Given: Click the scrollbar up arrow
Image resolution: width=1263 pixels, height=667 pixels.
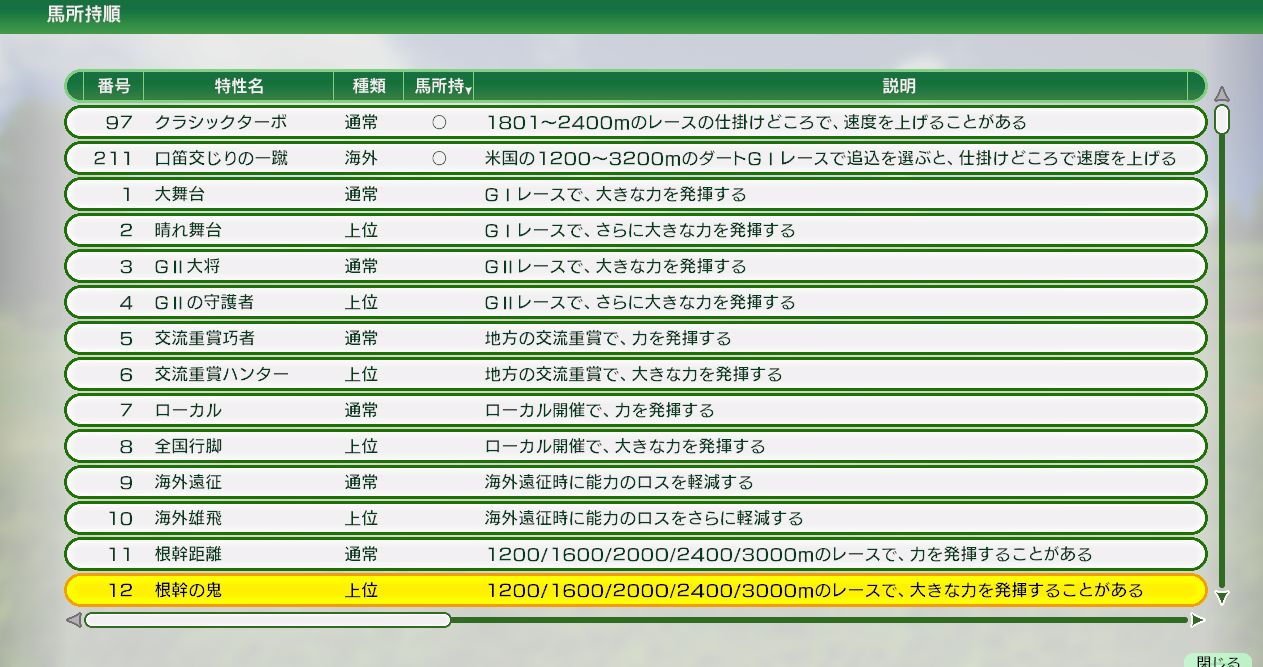Looking at the screenshot, I should coord(1221,91).
